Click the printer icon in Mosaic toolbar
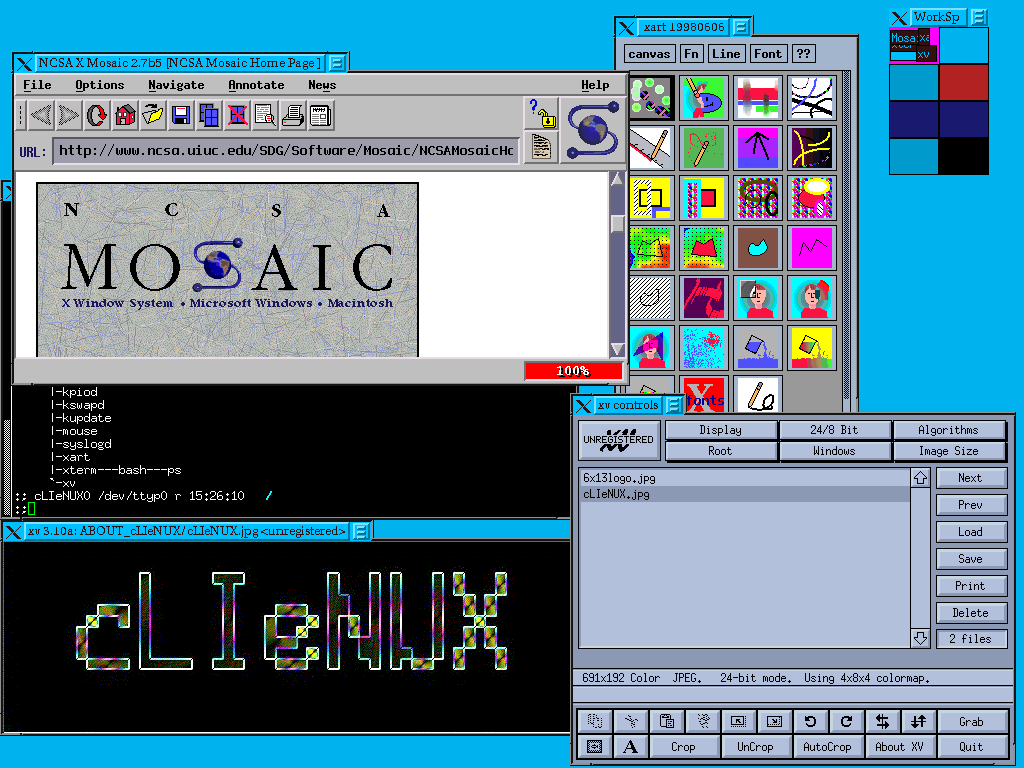 pos(293,116)
